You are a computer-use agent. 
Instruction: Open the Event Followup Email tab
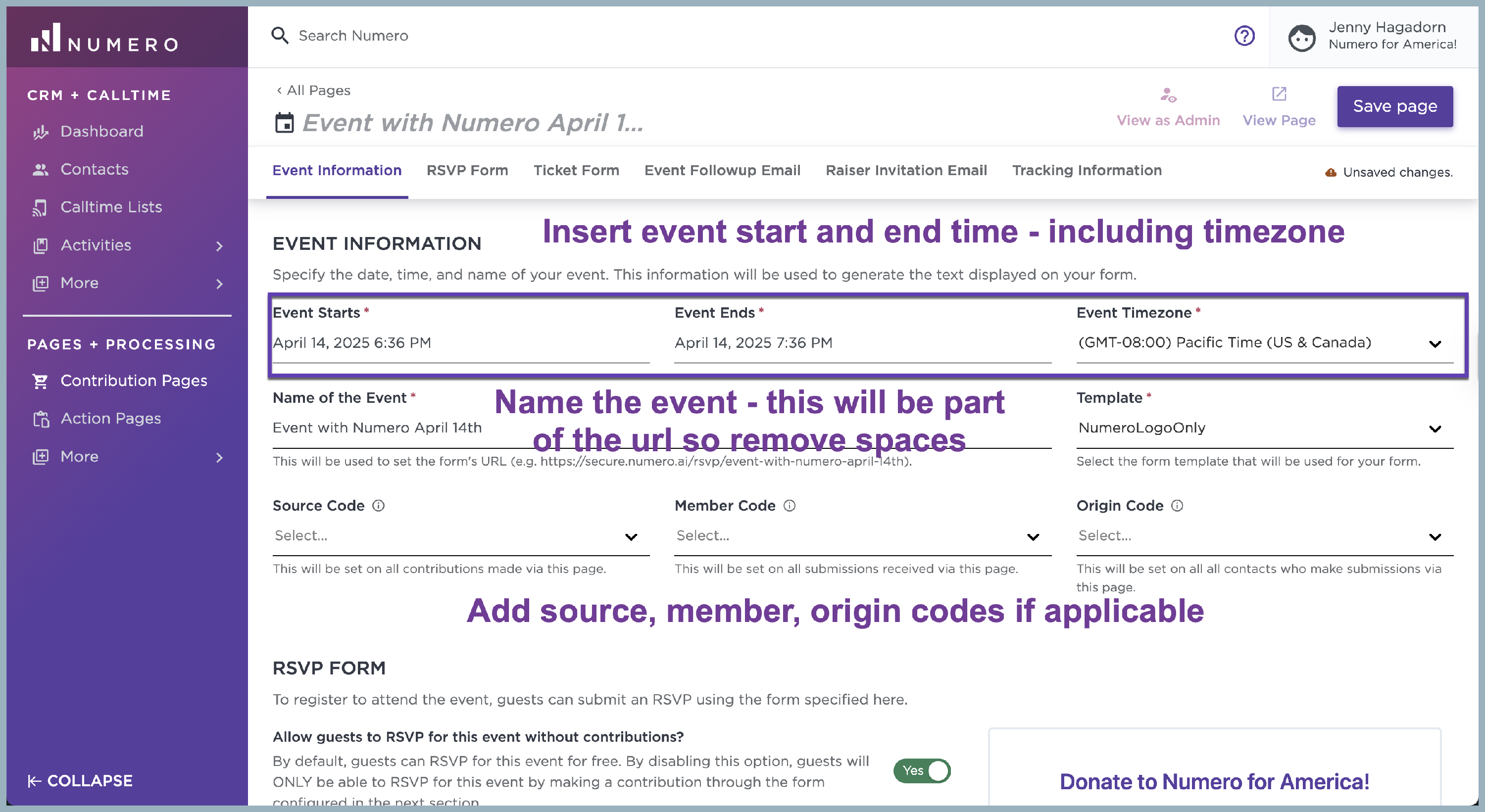pyautogui.click(x=722, y=171)
